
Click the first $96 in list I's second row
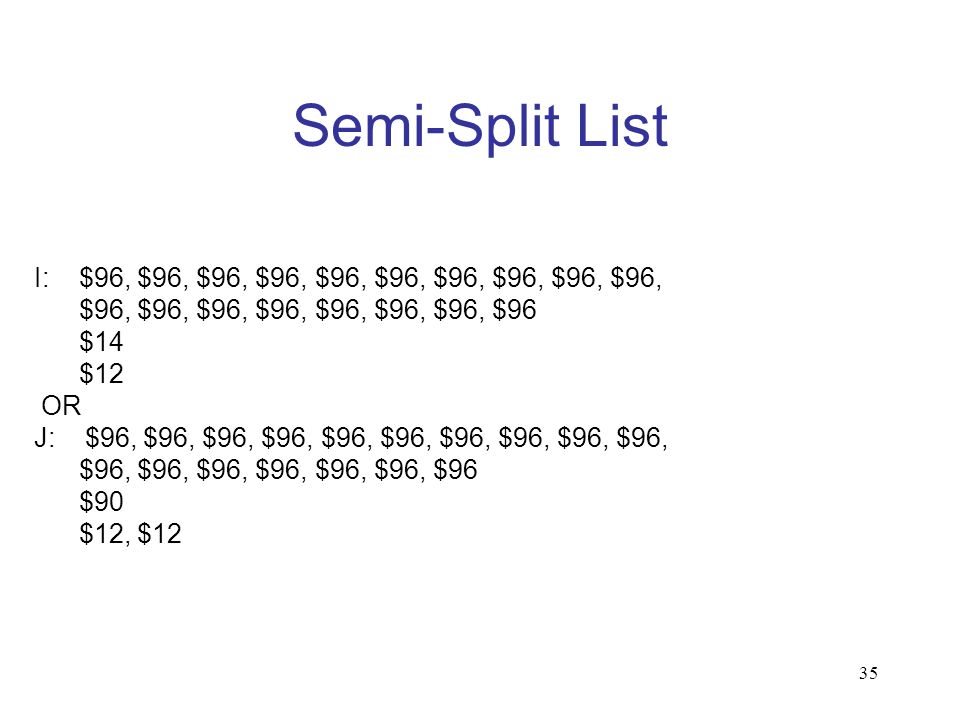(102, 309)
